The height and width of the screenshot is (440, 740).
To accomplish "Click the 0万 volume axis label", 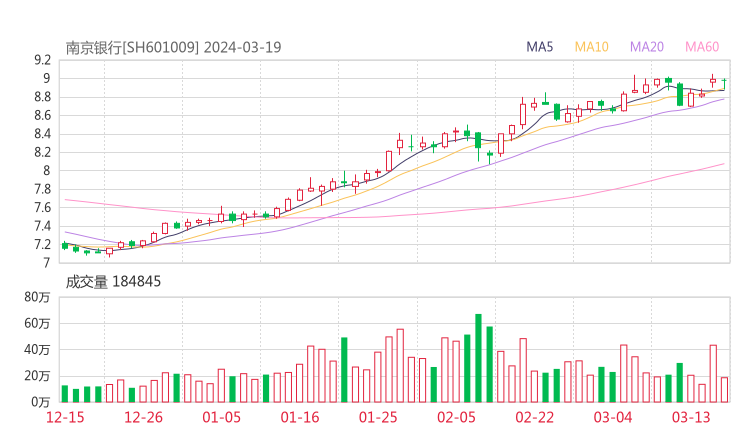I will pyautogui.click(x=41, y=402).
